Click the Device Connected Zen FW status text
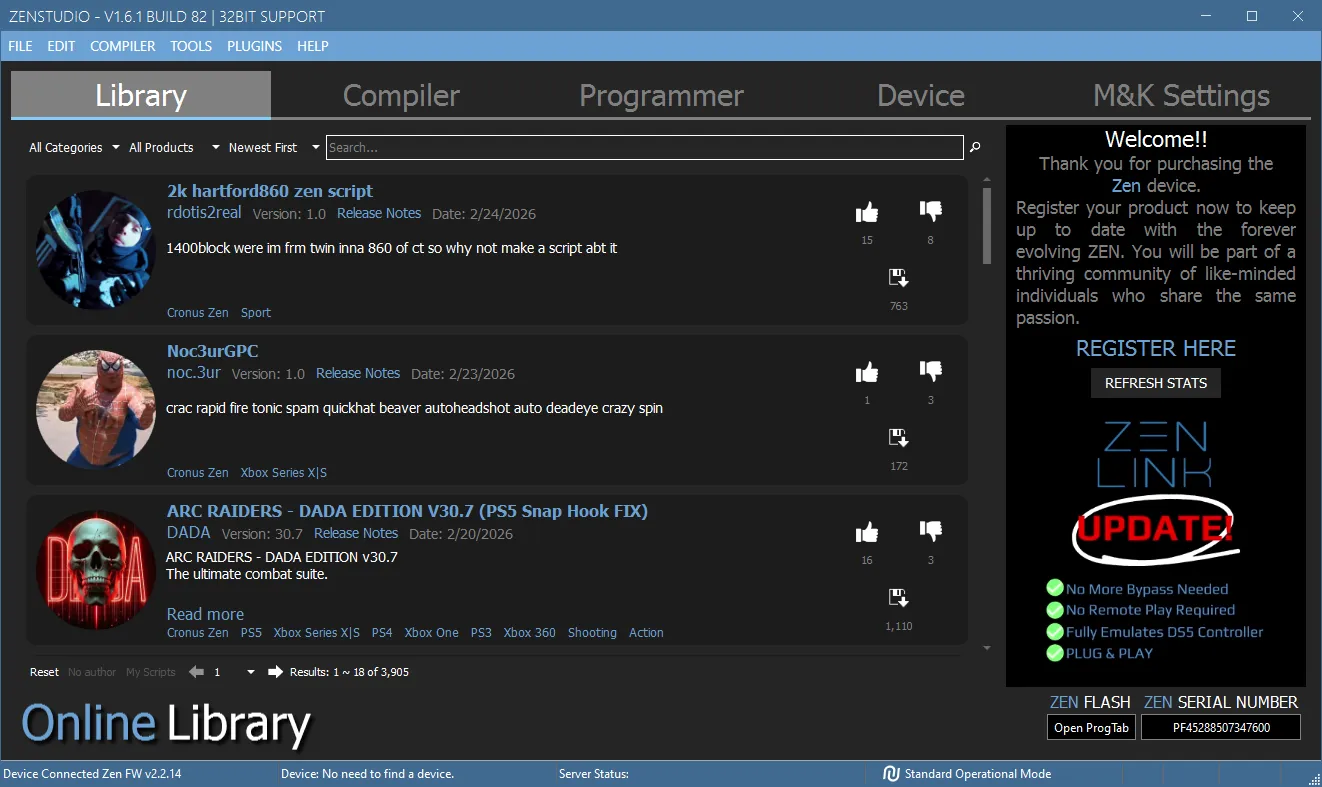The height and width of the screenshot is (787, 1322). point(92,773)
